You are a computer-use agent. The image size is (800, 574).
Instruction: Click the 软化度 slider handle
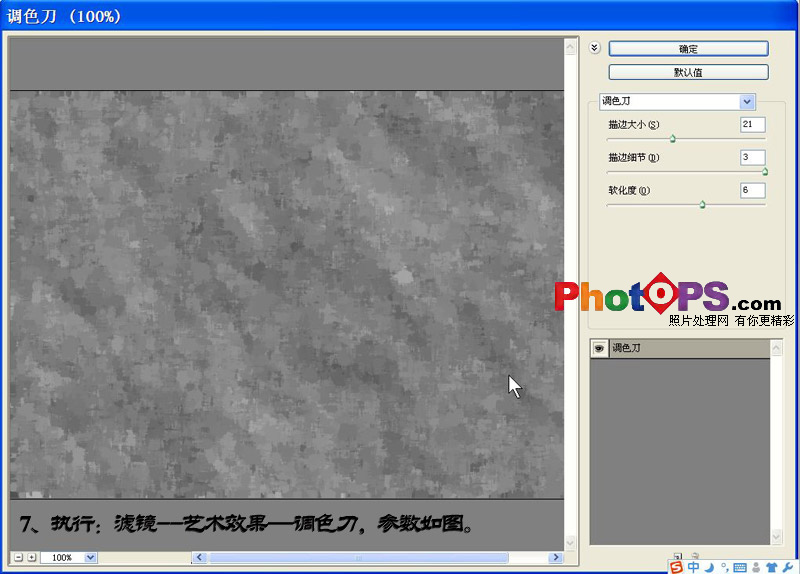pyautogui.click(x=703, y=205)
